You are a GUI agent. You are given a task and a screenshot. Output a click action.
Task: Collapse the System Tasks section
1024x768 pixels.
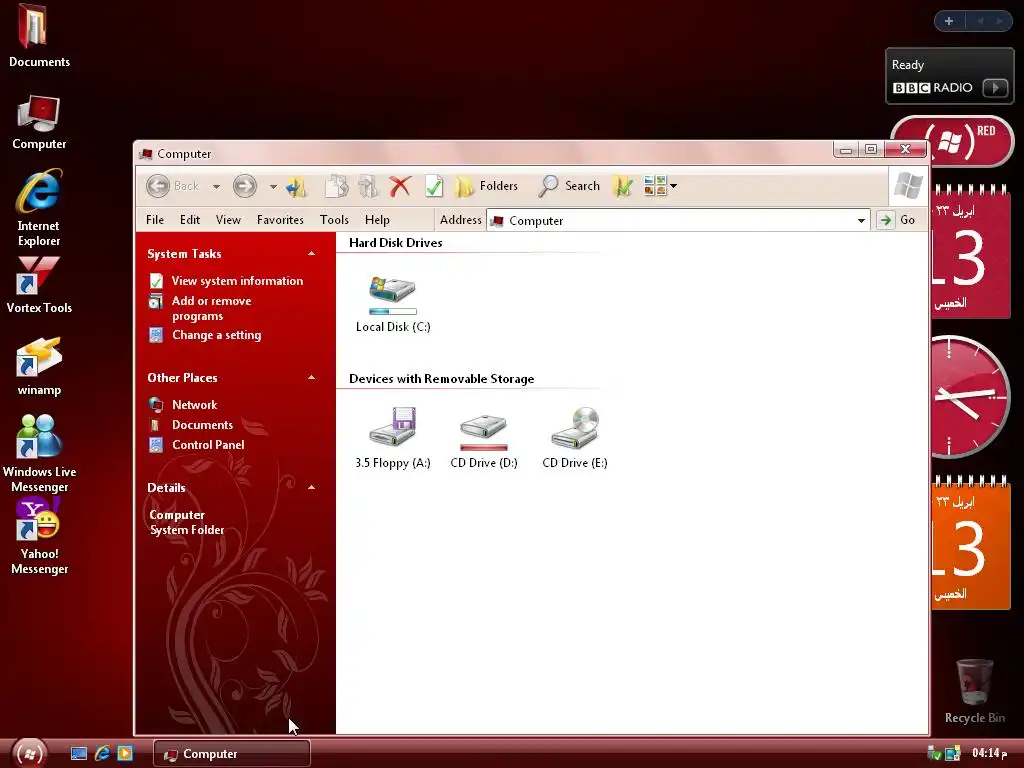tap(312, 253)
